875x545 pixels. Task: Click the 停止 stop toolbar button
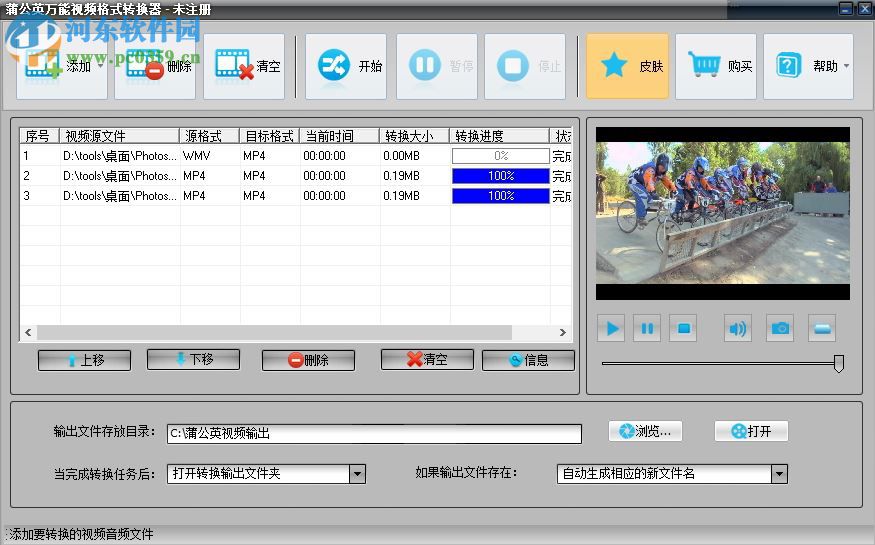[x=525, y=66]
